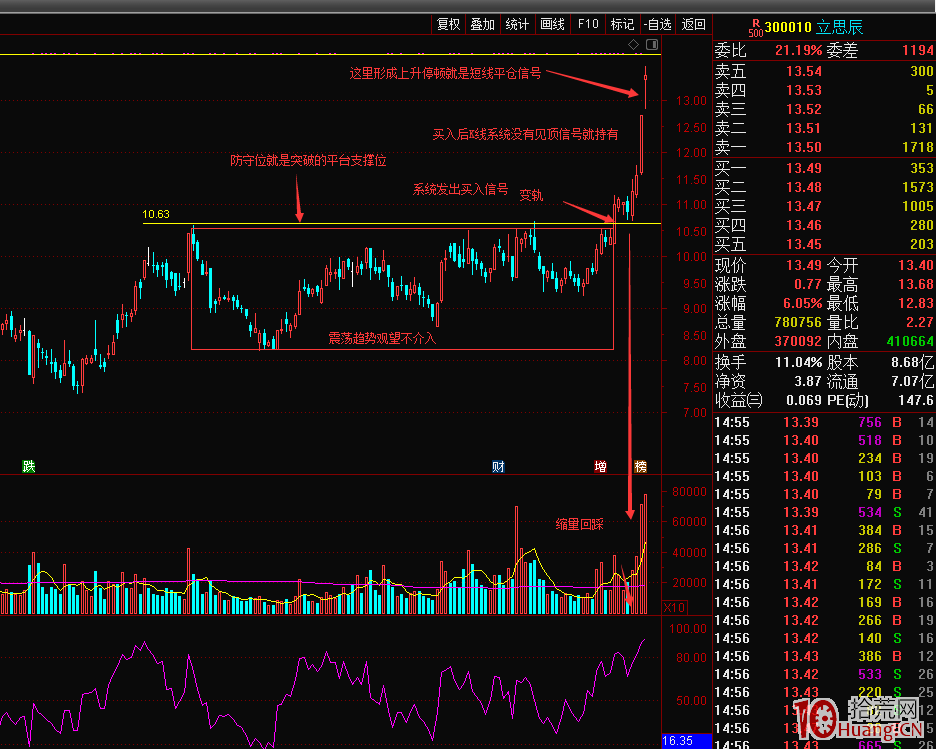Select tick trade with volume 518
The height and width of the screenshot is (749, 936).
(824, 440)
